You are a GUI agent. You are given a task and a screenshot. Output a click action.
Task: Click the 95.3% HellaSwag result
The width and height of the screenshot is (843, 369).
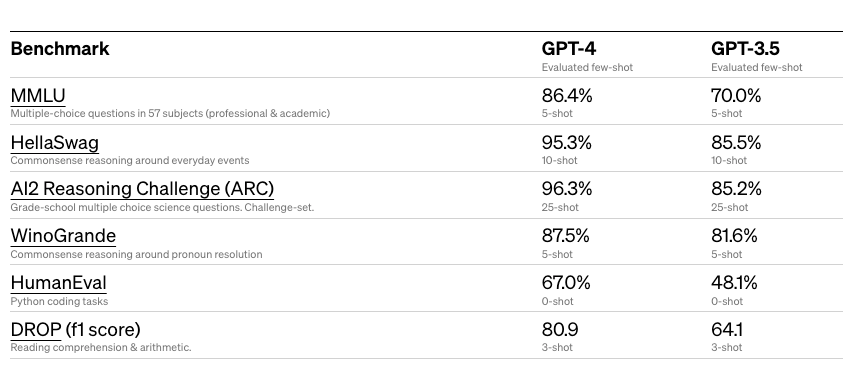[567, 143]
